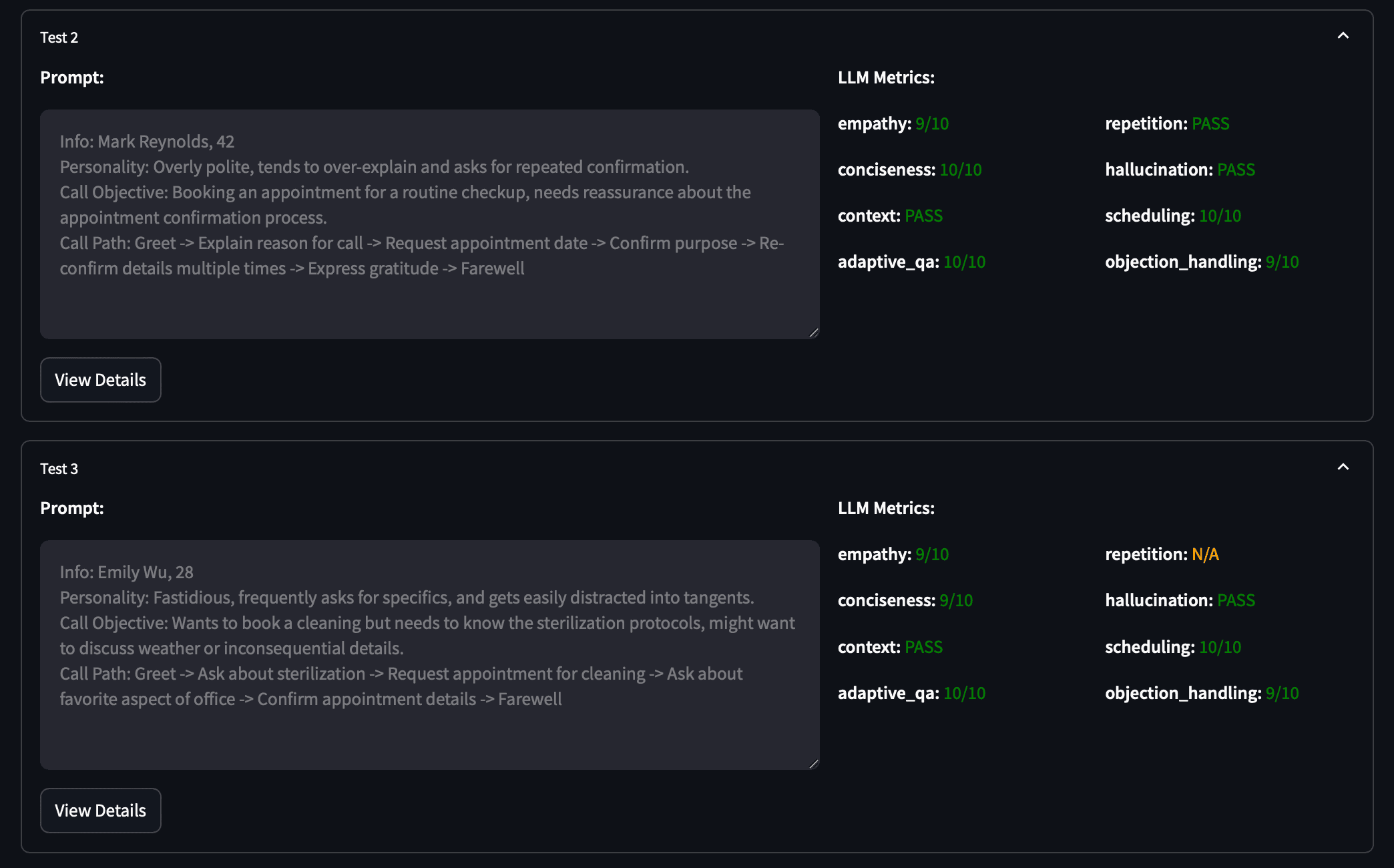Screen dimensions: 1394x868
Task: Select Test 3 hallucination PASS value
Action: [x=1236, y=600]
